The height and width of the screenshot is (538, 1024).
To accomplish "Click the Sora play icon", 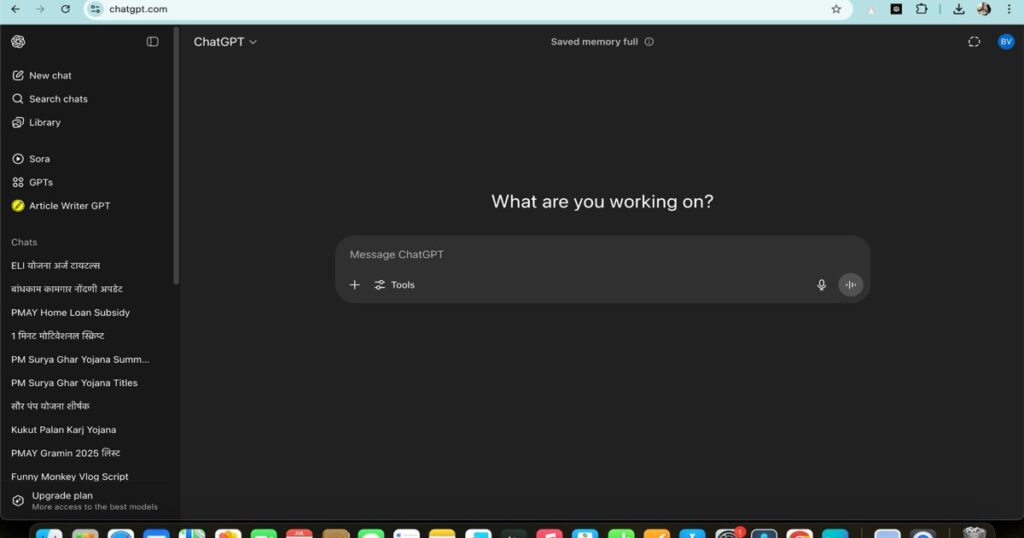I will (x=18, y=159).
